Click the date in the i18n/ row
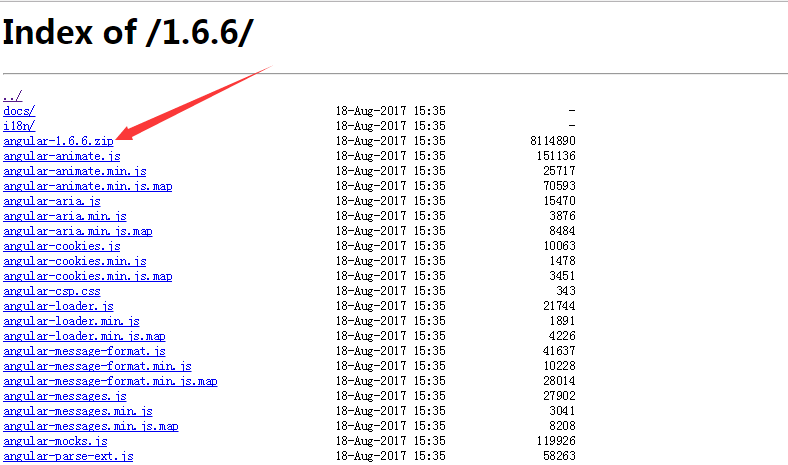Screen dimensions: 788x465 pos(390,126)
